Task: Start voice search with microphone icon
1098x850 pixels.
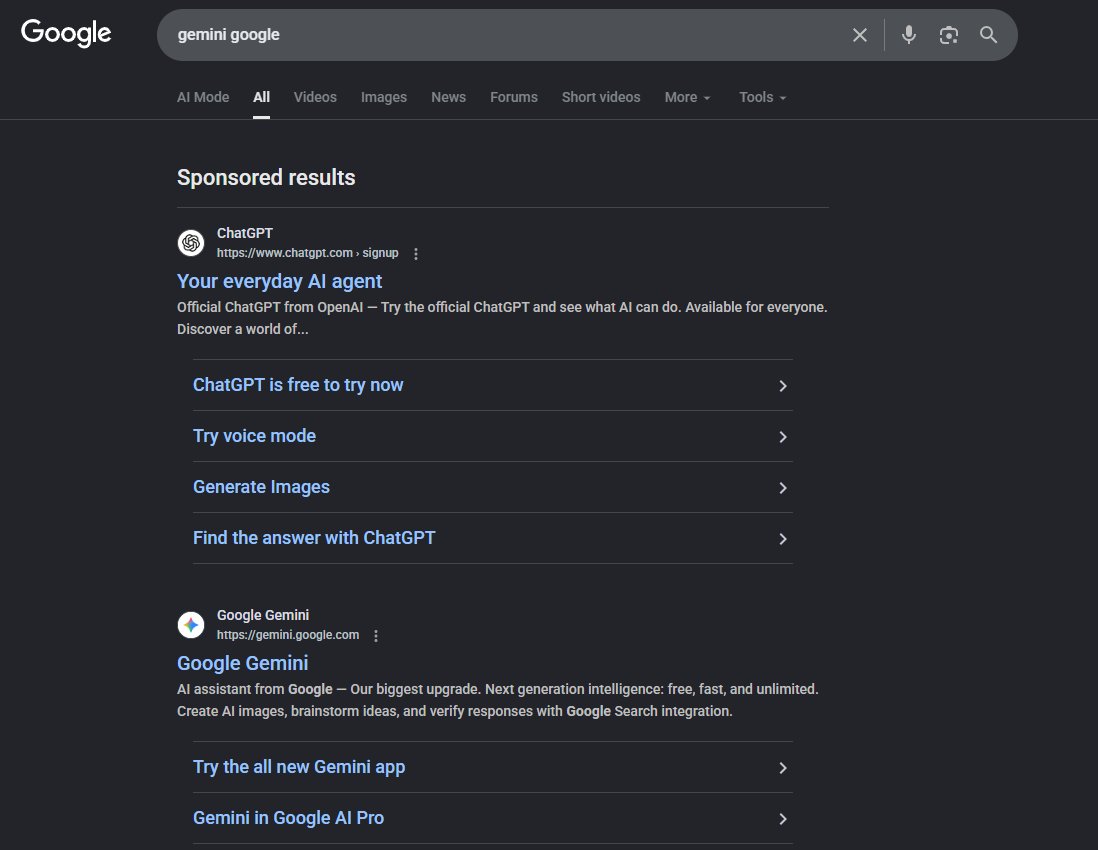Action: [x=909, y=34]
